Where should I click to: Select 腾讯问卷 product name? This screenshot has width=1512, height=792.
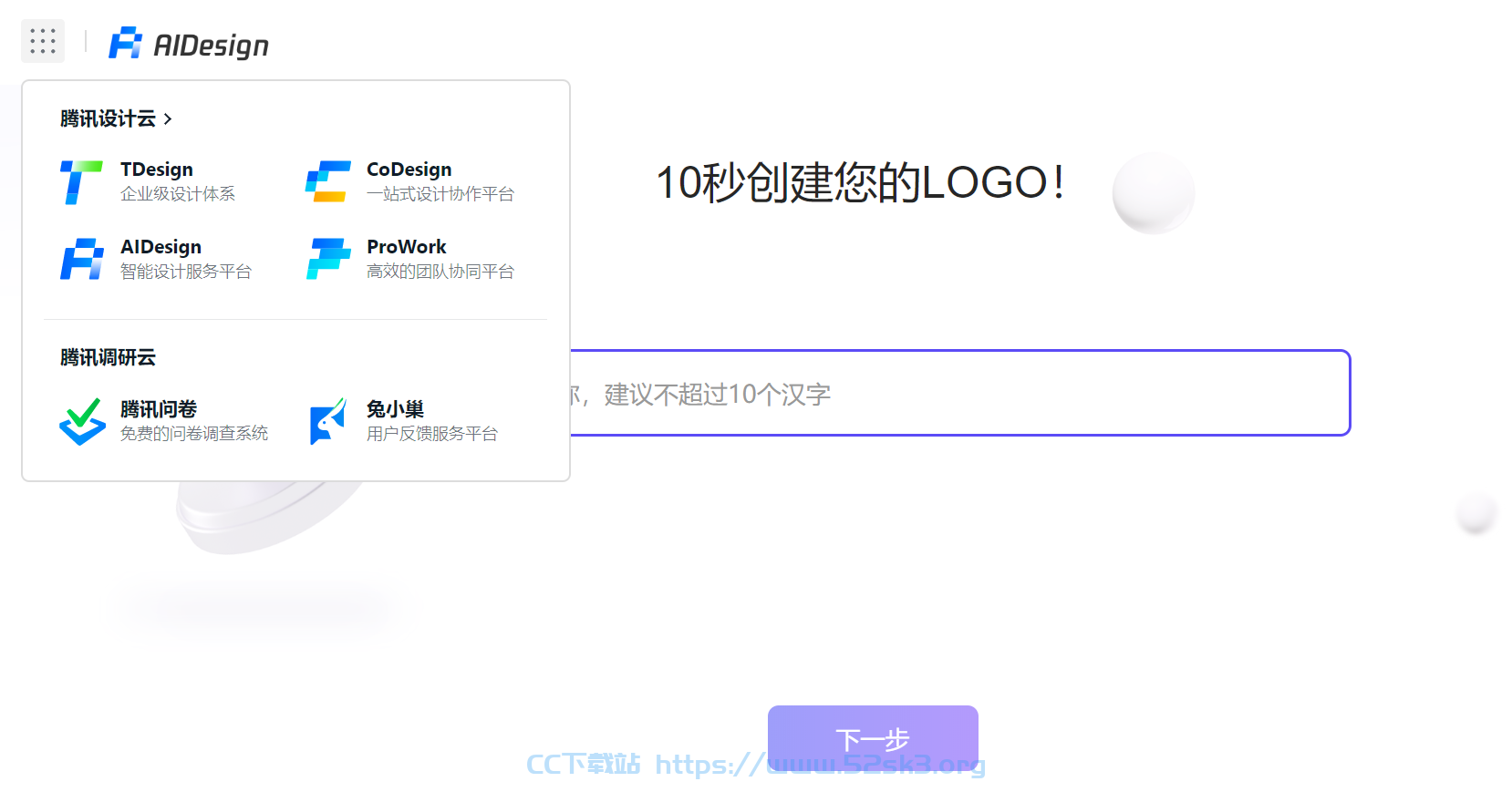159,409
